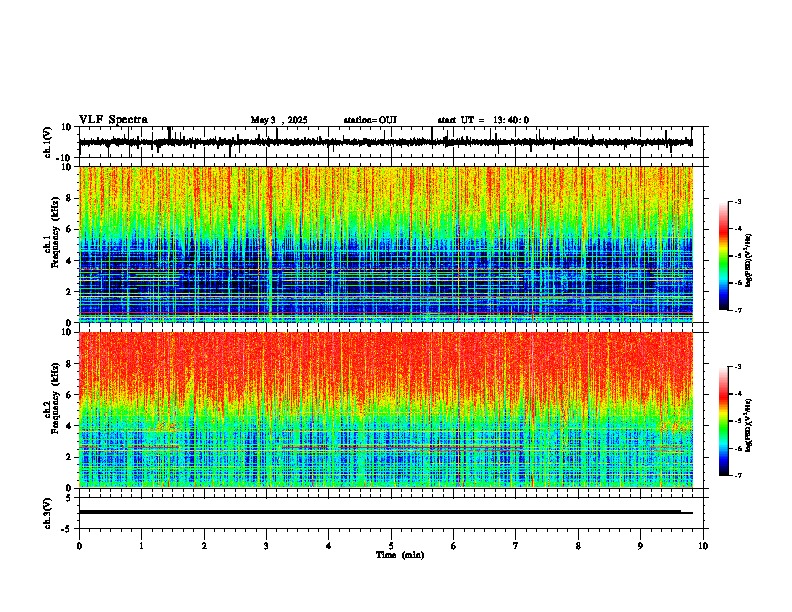This screenshot has width=792, height=612.
Task: Click the "2" kHz tick on ch.2 frequency axis
Action: (70, 457)
